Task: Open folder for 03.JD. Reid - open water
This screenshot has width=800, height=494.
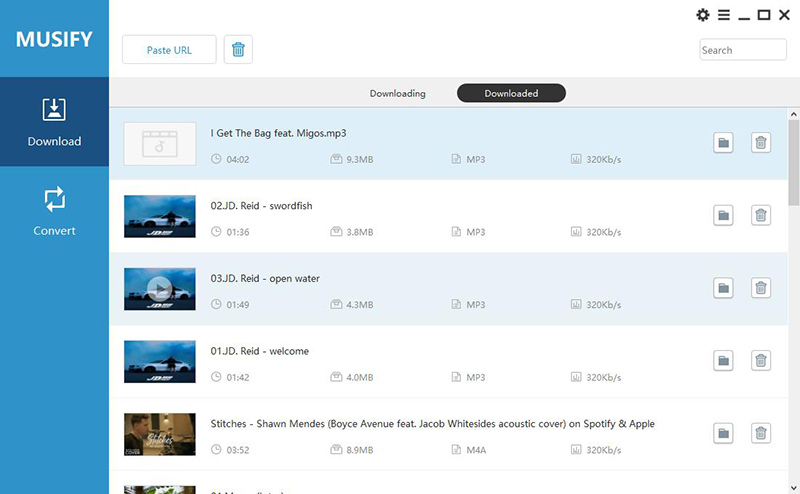Action: coord(723,288)
